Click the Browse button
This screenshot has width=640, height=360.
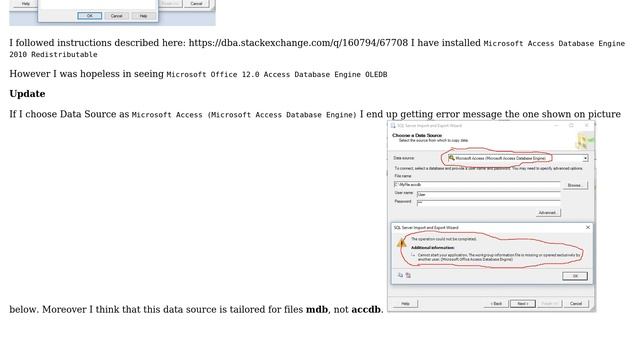point(575,185)
